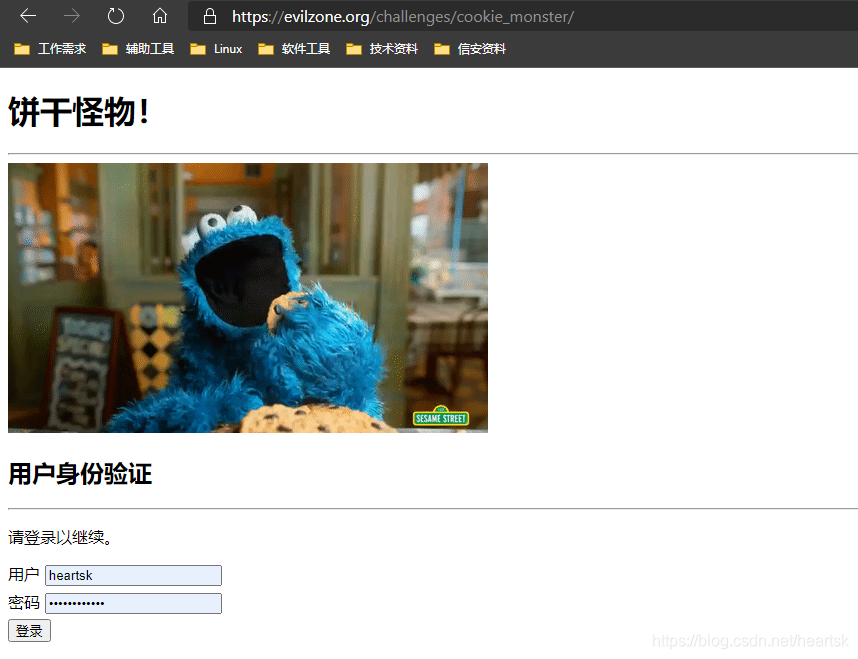Open the 技术资料 bookmarks dropdown
Viewport: 858px width, 659px height.
[x=393, y=48]
